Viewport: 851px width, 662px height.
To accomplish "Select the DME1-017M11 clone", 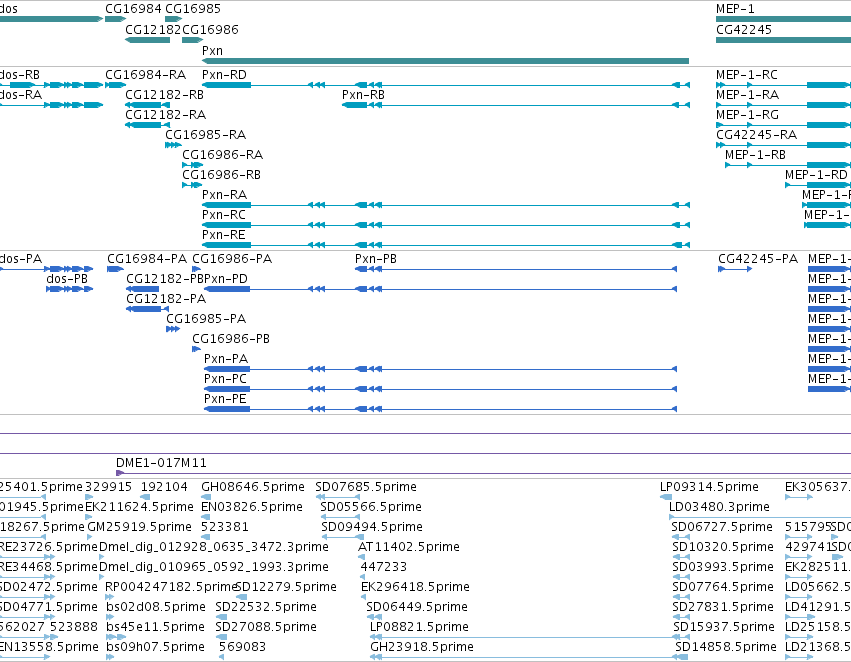I will tap(484, 473).
